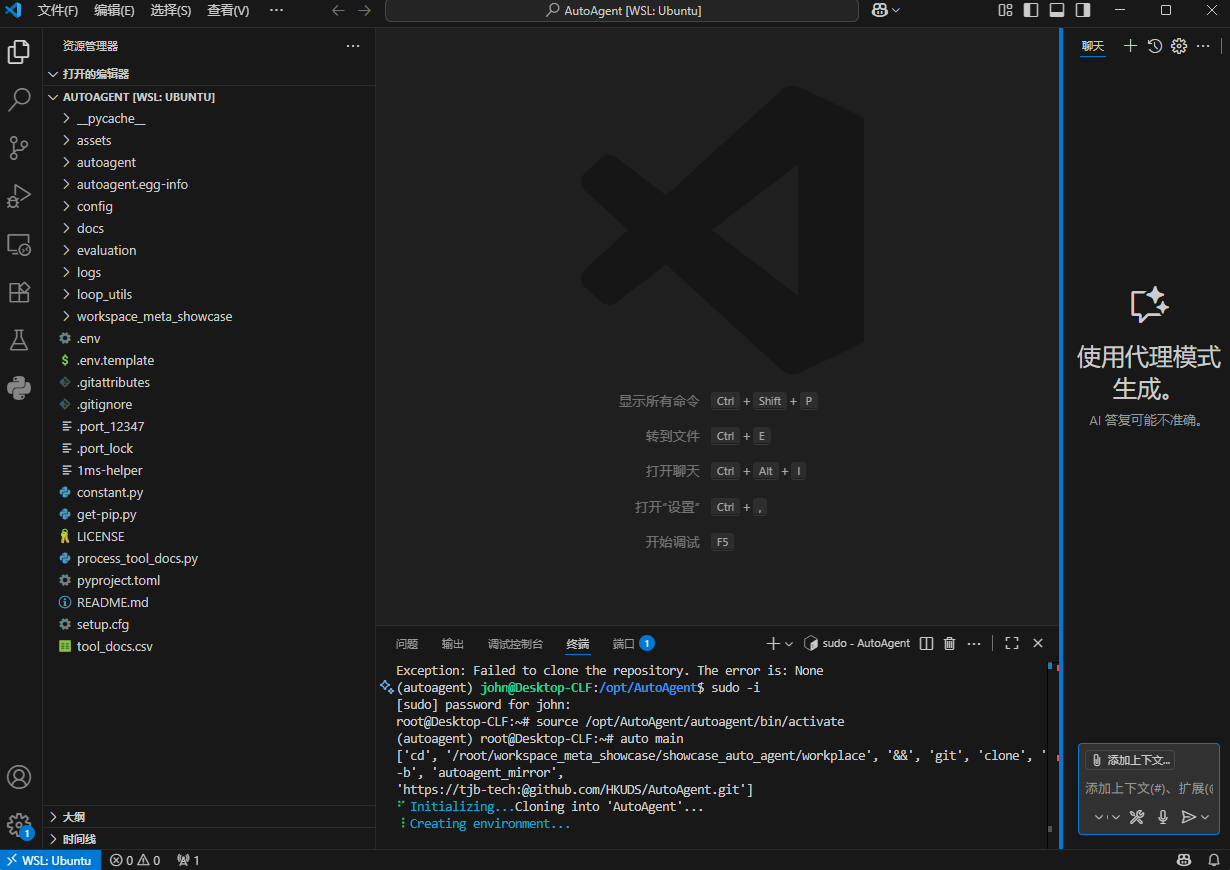Switch to Debug Console tab
The image size is (1230, 870).
click(x=515, y=643)
